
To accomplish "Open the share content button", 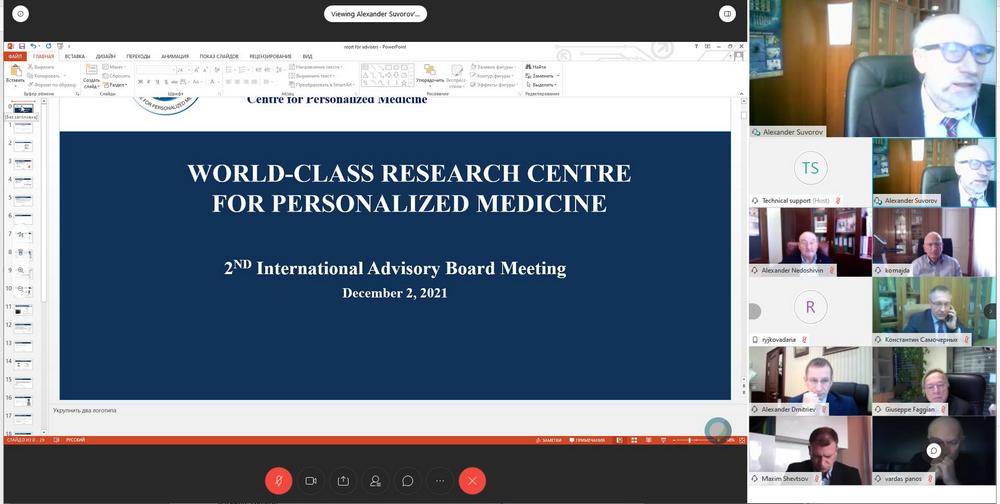I will coord(343,481).
